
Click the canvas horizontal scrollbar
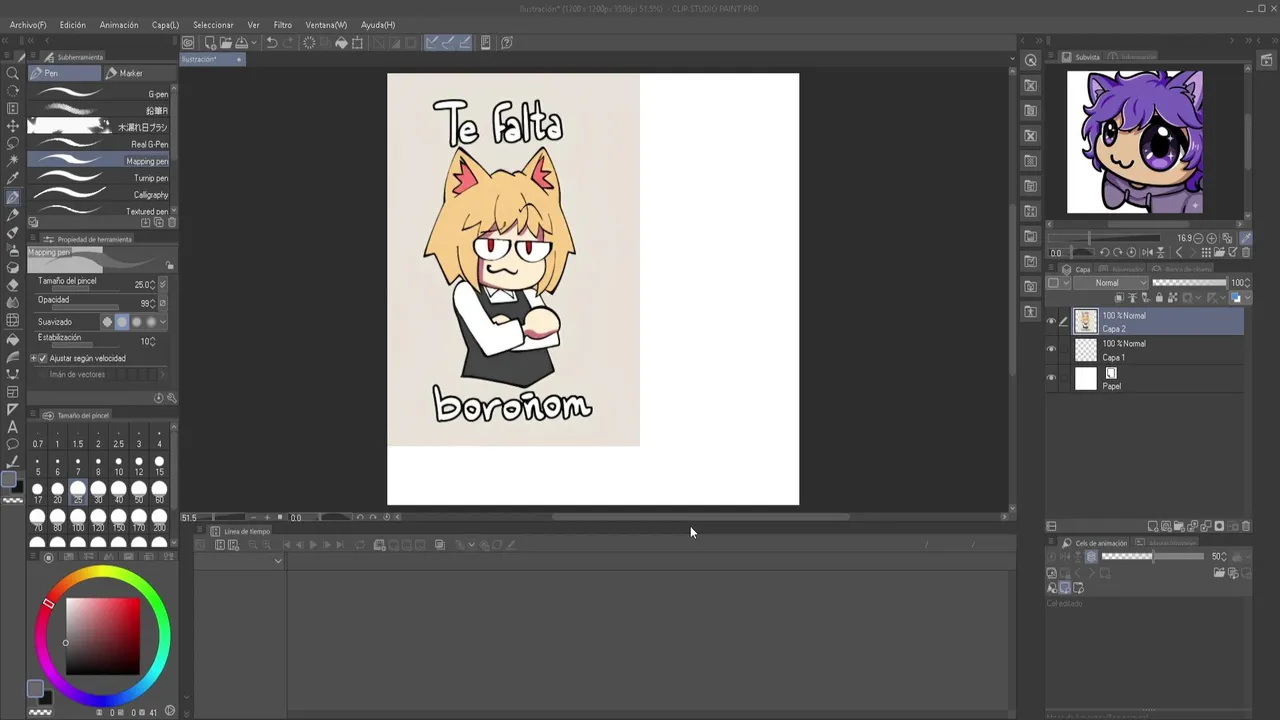pos(700,517)
